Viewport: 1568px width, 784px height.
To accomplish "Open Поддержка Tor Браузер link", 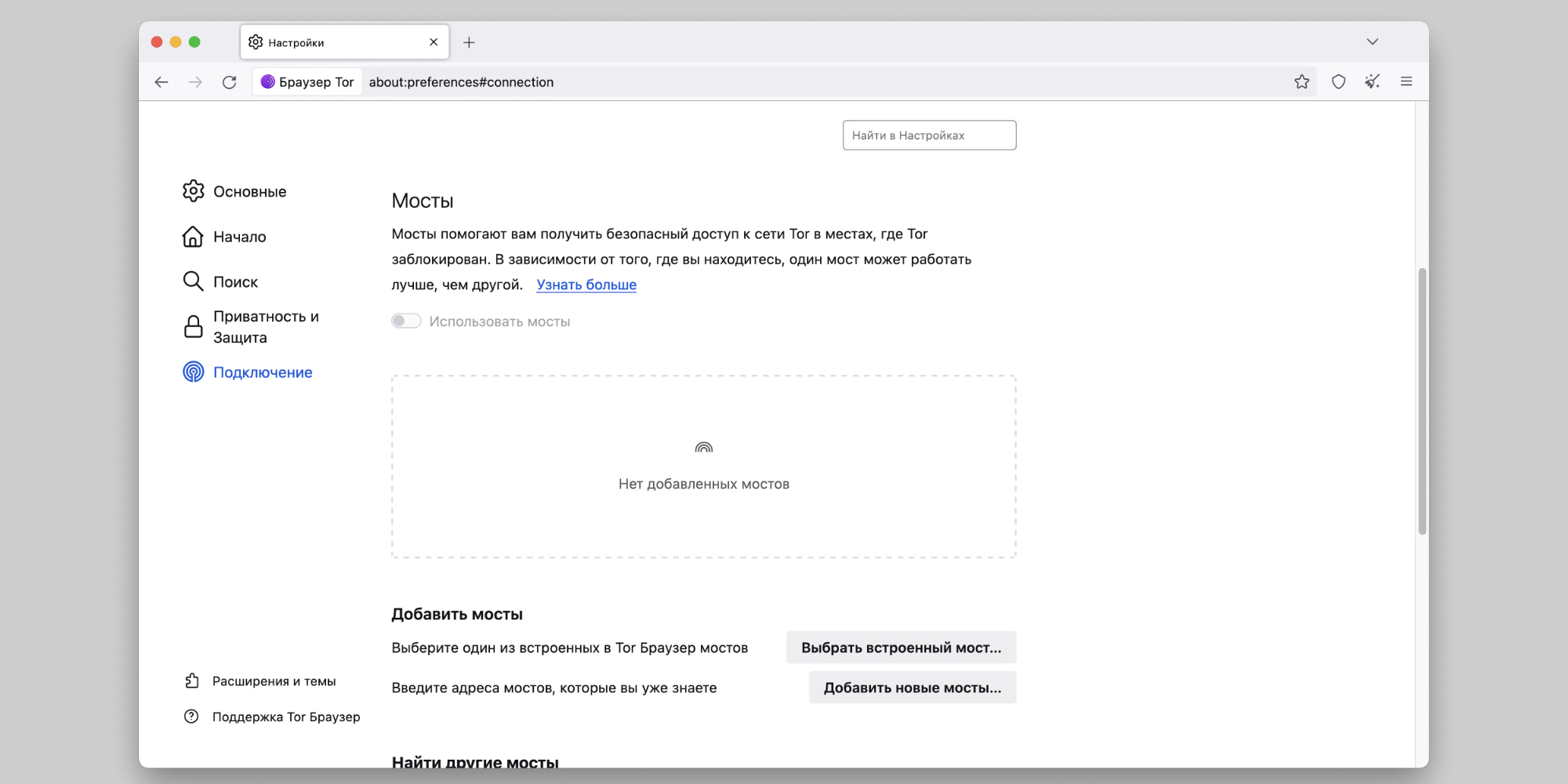I will (272, 717).
